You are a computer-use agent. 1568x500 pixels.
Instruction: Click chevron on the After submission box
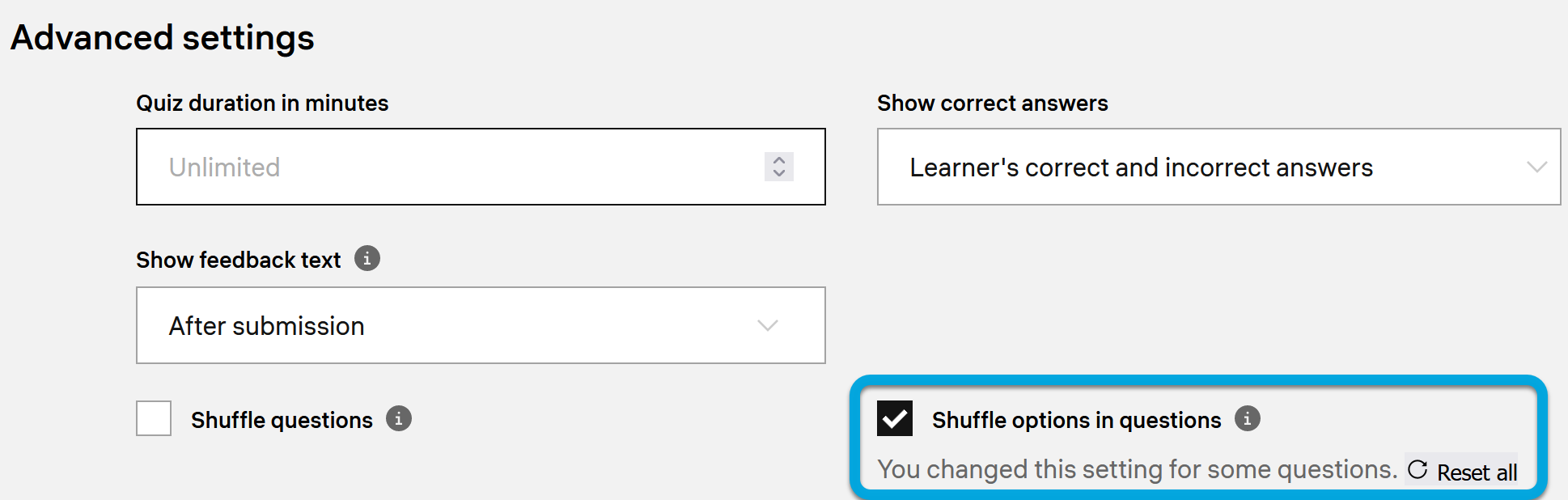(x=768, y=326)
